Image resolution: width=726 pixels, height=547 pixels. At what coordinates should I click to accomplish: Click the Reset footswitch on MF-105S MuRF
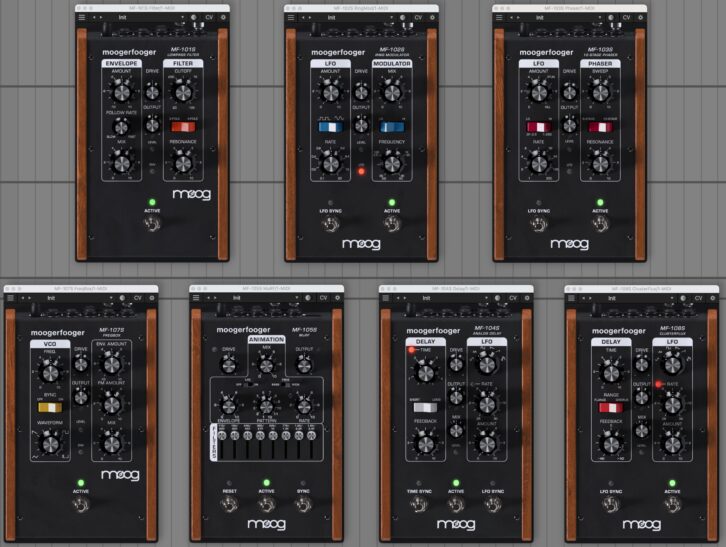tap(230, 505)
